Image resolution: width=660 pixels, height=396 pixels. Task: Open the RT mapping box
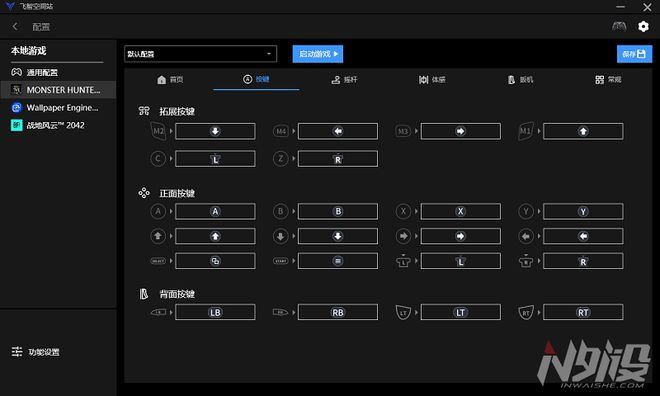[583, 312]
